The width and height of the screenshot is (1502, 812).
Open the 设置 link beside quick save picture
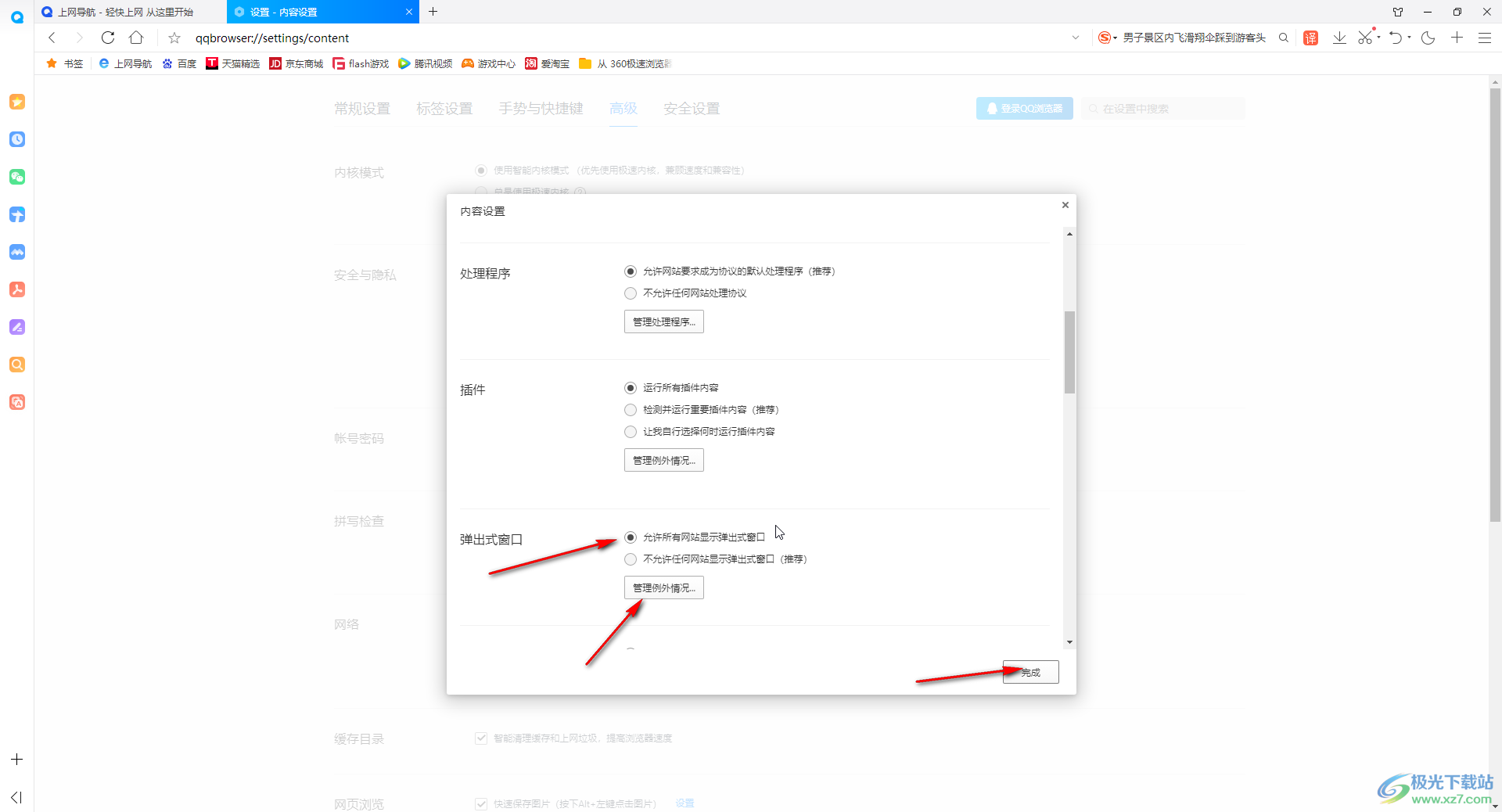[x=685, y=803]
